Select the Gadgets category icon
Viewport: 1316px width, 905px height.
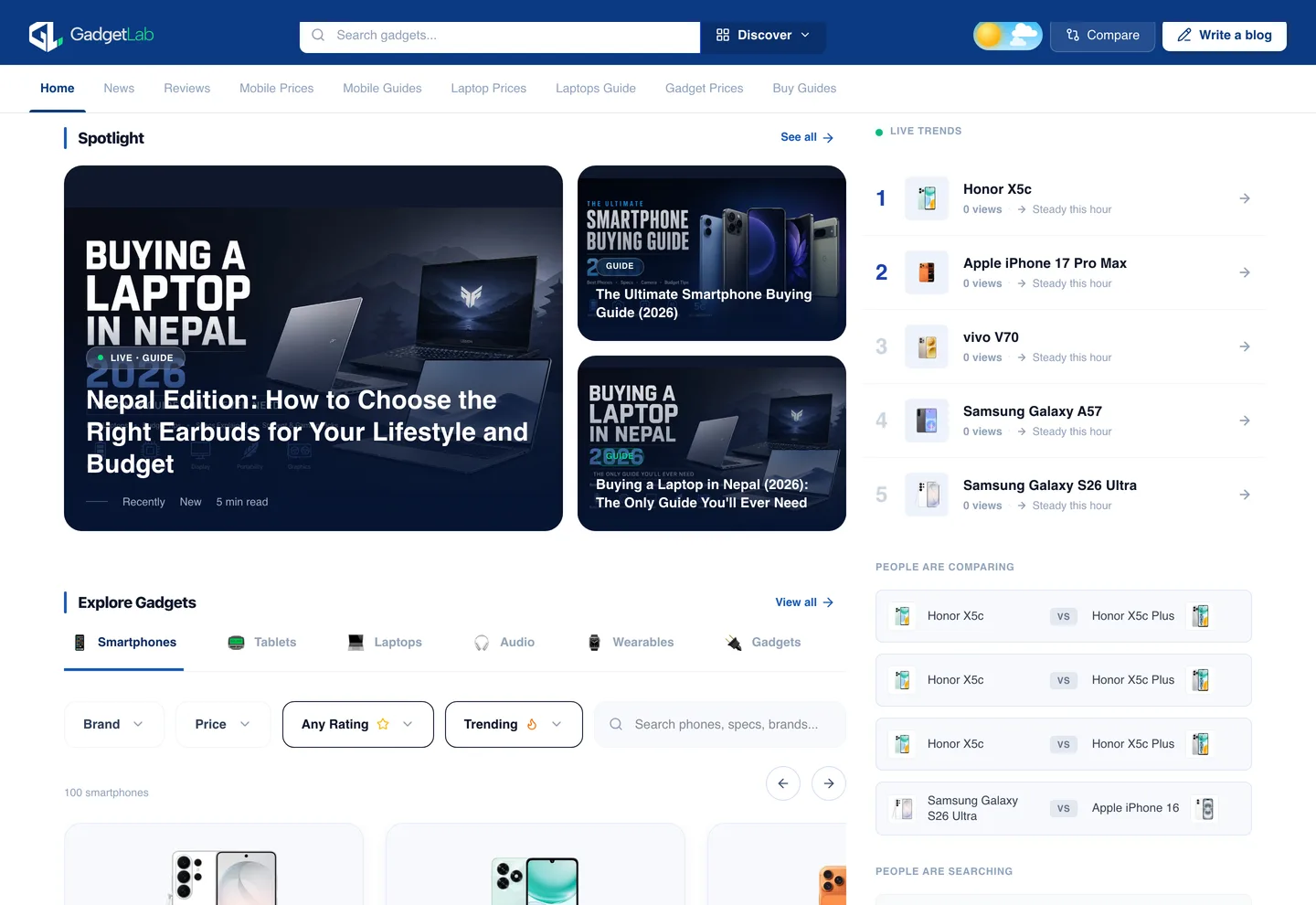pos(733,643)
